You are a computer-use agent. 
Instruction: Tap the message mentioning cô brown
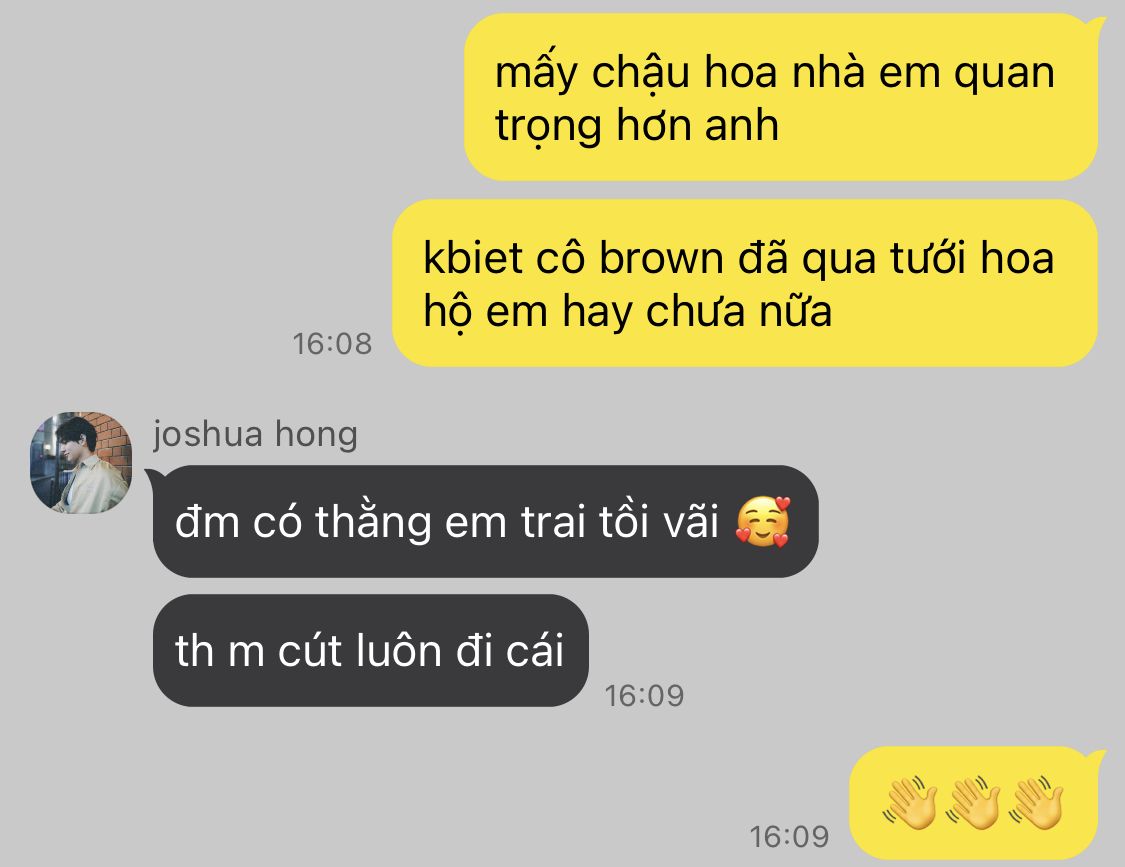745,283
